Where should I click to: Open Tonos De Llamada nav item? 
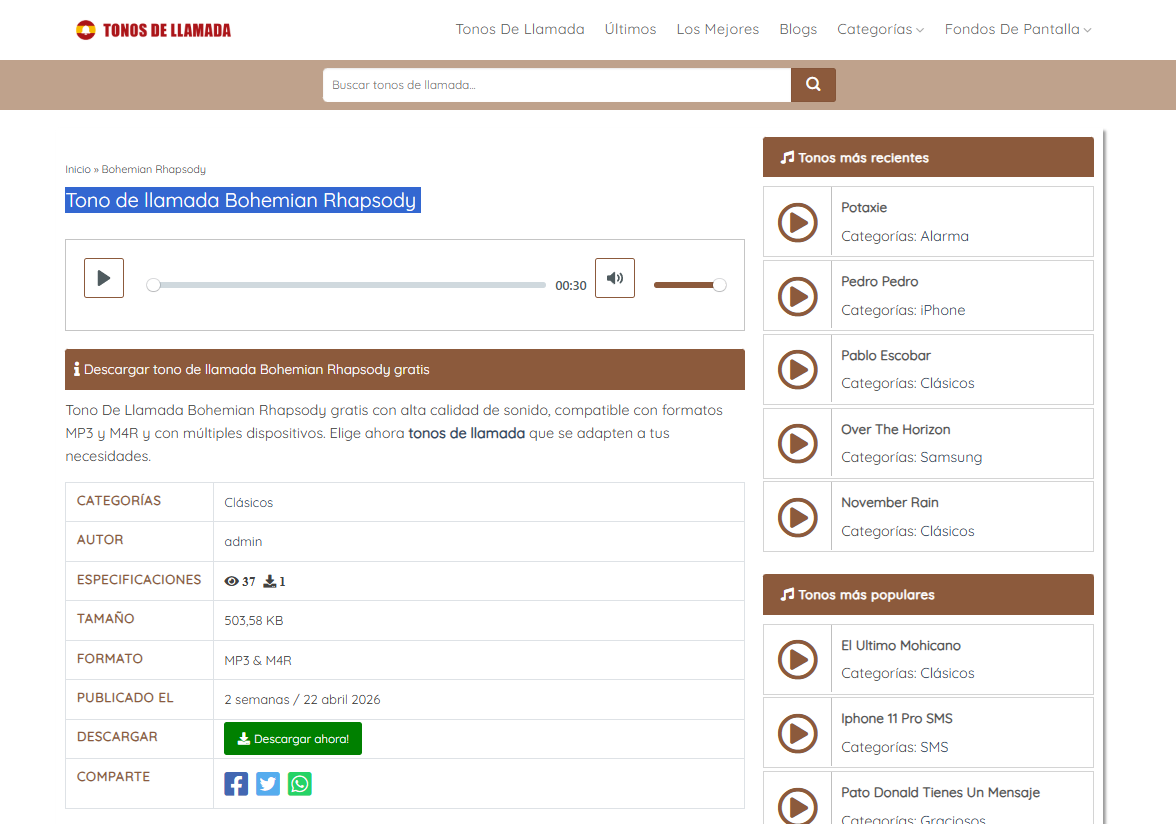coord(520,29)
